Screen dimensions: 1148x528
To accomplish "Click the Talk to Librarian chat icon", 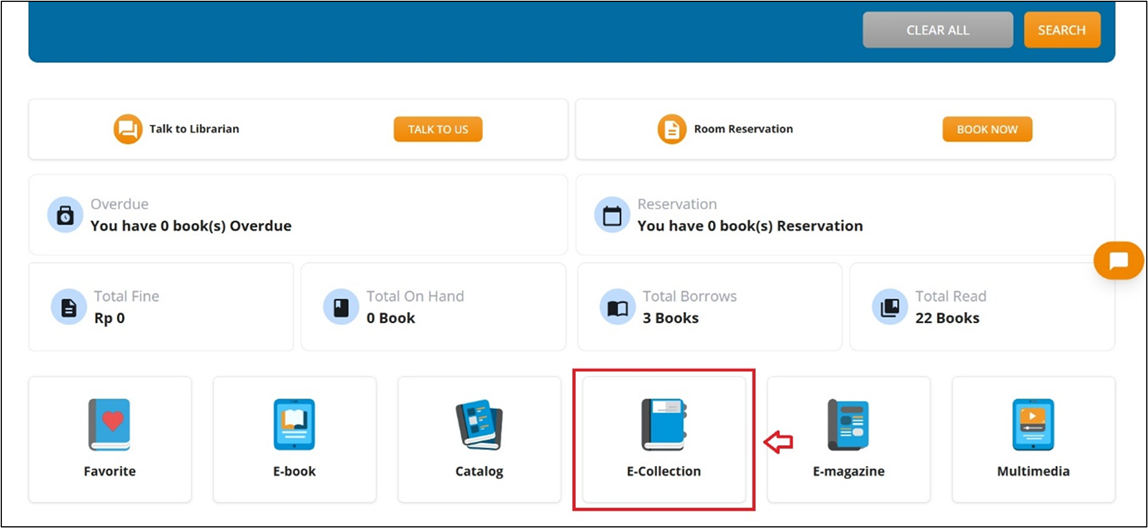I will [x=128, y=129].
